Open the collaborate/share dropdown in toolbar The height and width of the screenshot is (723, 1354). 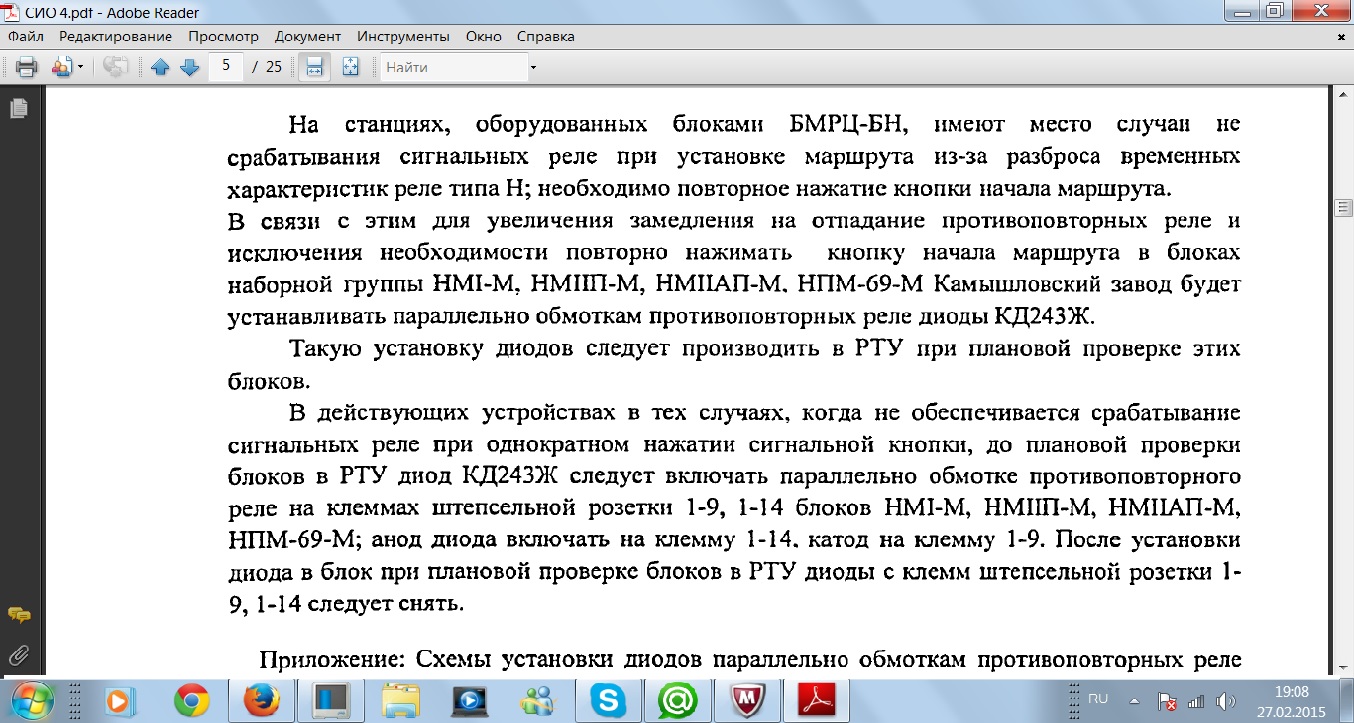67,67
